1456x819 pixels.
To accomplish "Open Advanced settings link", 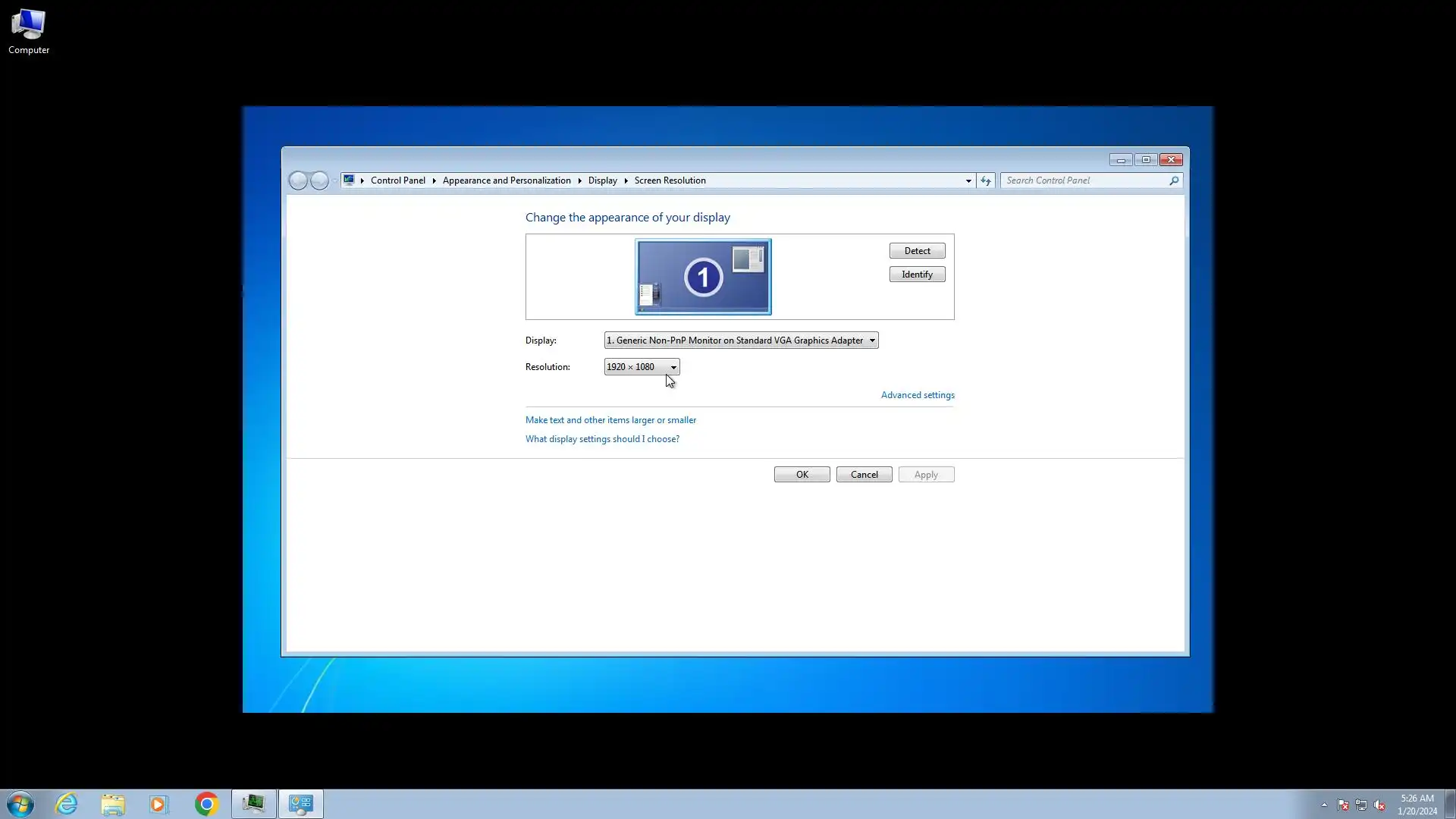I will coord(918,395).
